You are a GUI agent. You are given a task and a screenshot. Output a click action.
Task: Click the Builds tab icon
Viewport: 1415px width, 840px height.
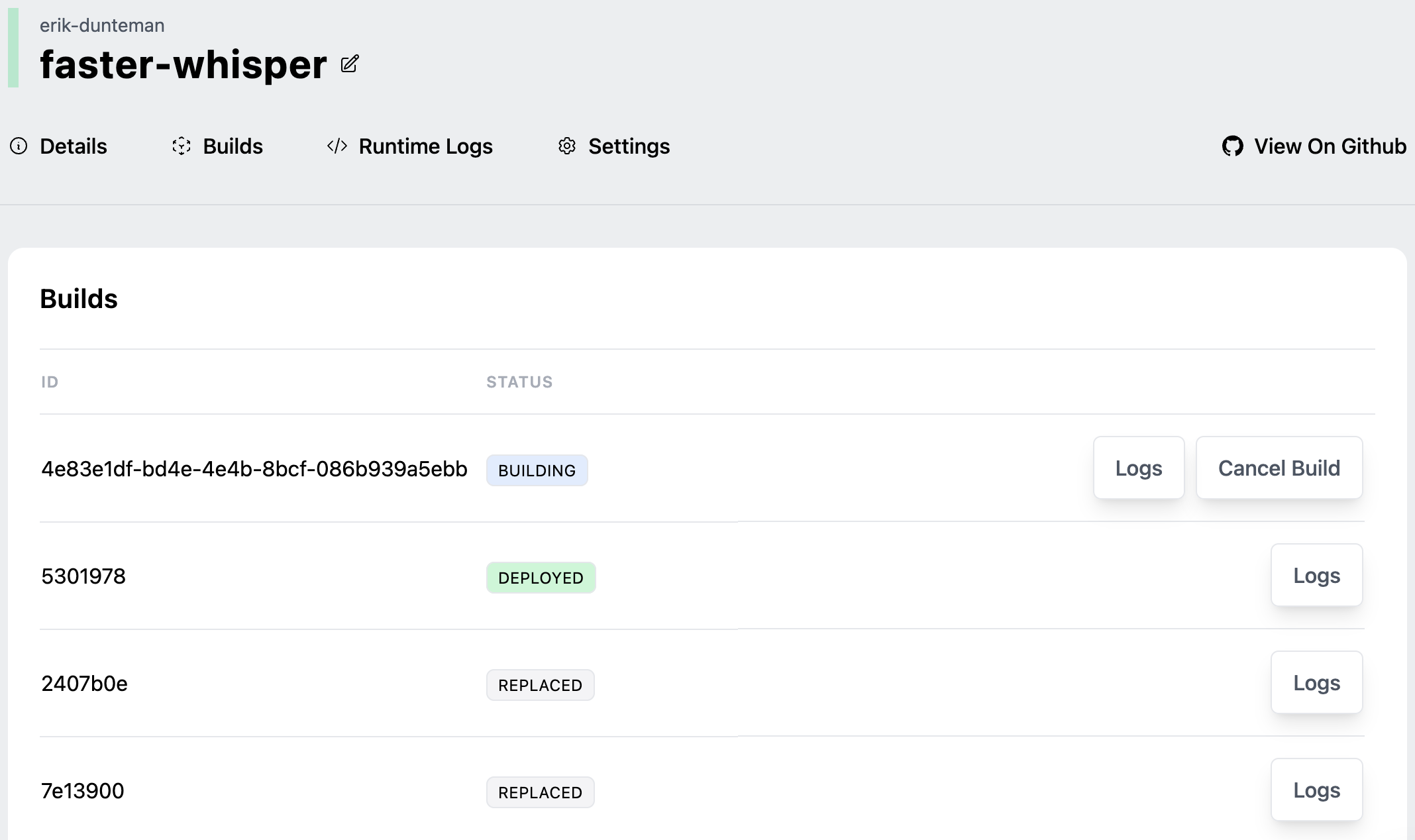tap(182, 146)
